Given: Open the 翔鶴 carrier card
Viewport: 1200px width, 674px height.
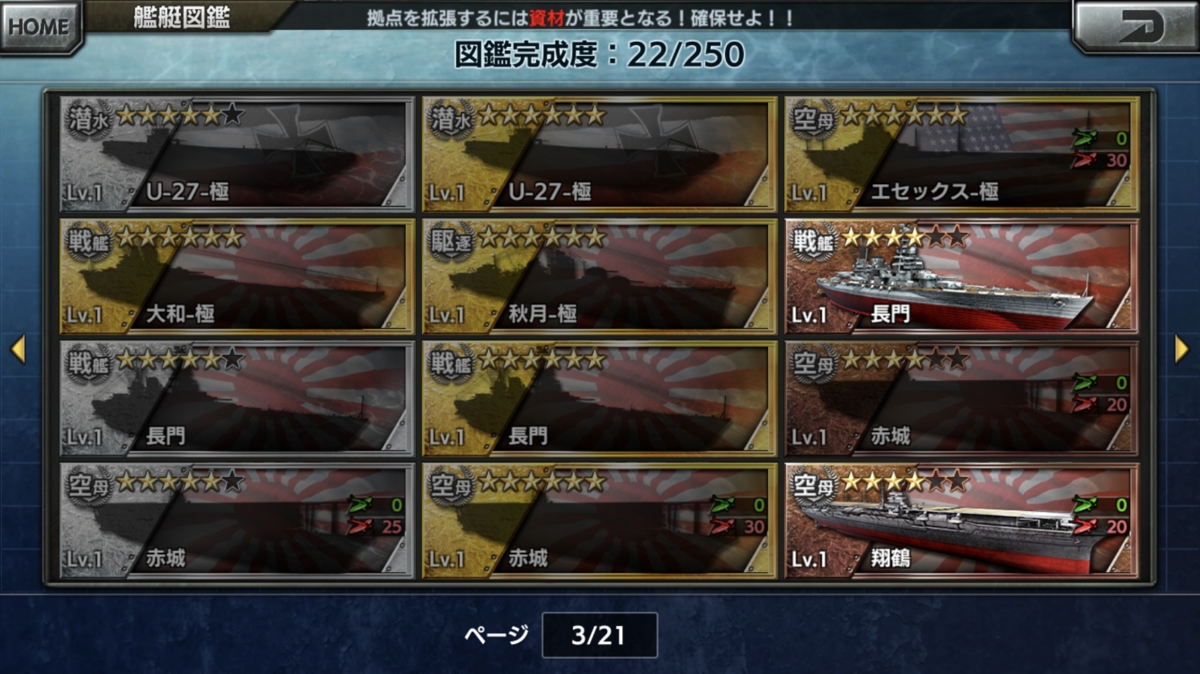Looking at the screenshot, I should (961, 521).
